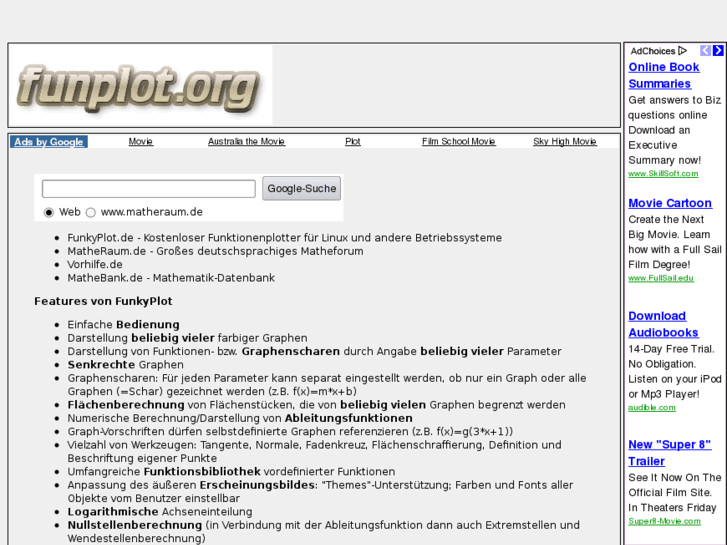The width and height of the screenshot is (727, 545).
Task: Visit audible.com ad URL
Action: click(x=652, y=407)
